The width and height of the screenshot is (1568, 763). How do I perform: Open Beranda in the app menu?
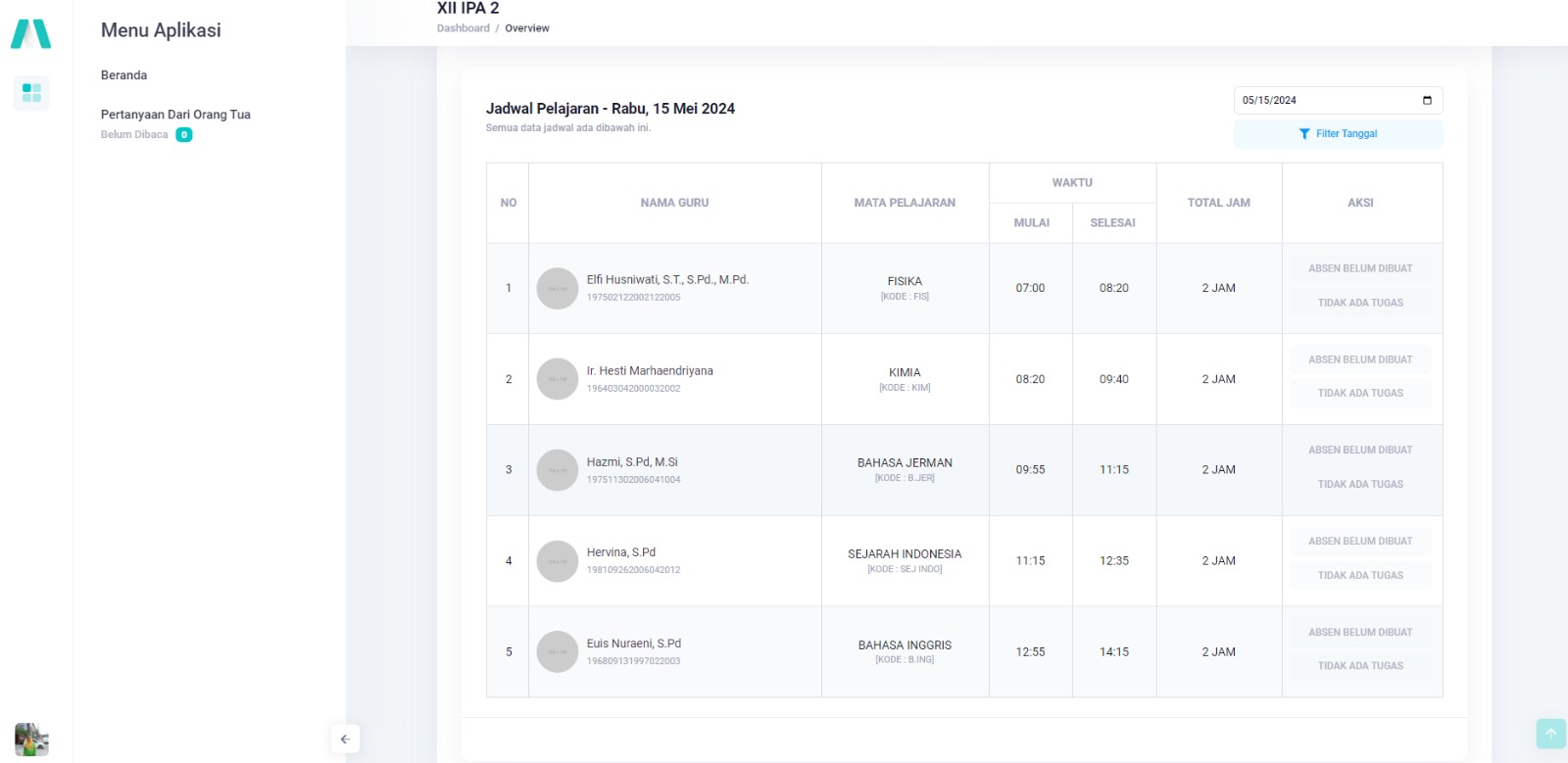tap(124, 75)
